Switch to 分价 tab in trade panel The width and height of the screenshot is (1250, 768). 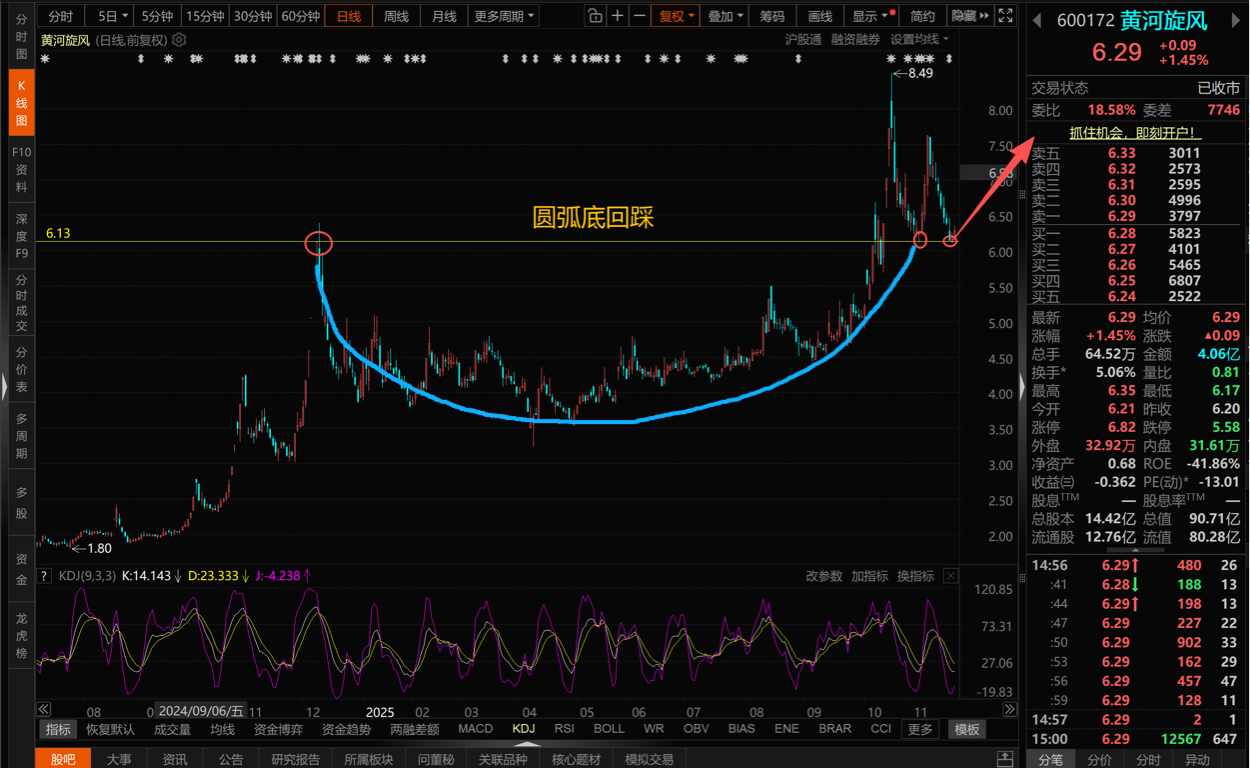[1099, 760]
